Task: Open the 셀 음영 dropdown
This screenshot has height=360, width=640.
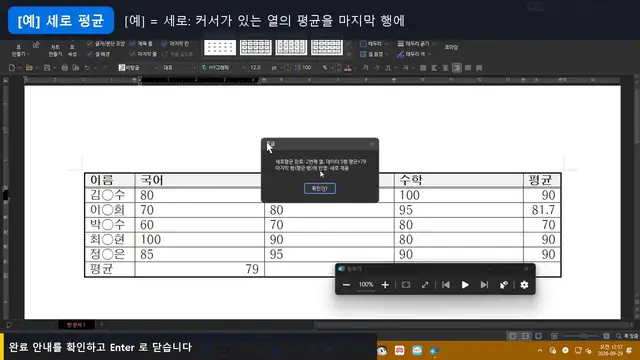Action: [373, 54]
